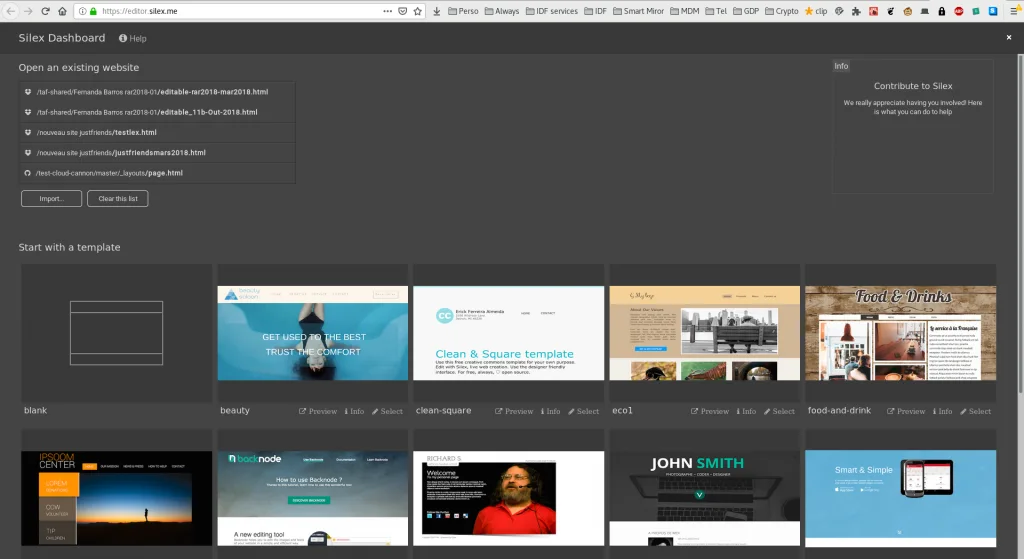Click the downloads arrow icon in toolbar
The image size is (1024, 559).
(436, 11)
